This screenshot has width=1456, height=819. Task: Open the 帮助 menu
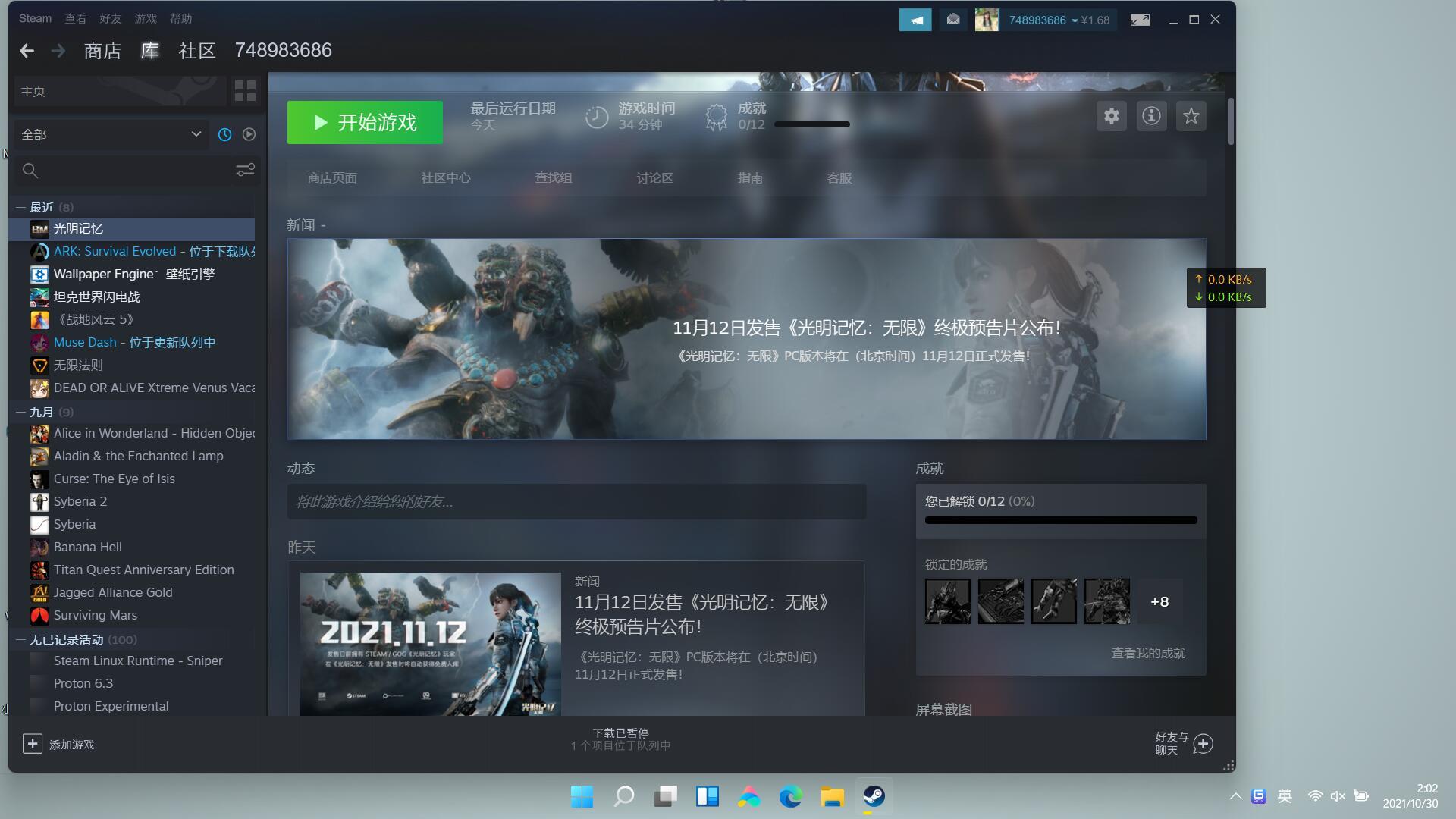(180, 18)
